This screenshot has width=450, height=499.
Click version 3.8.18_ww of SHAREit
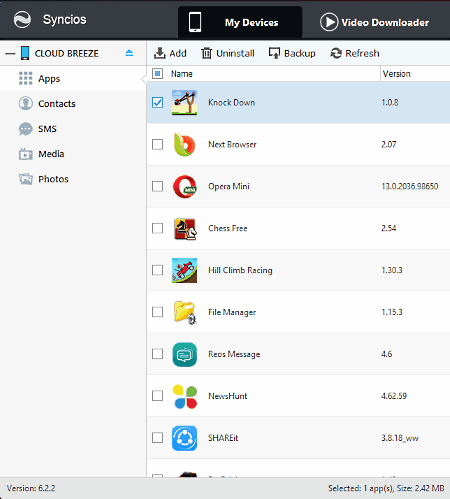click(x=400, y=438)
